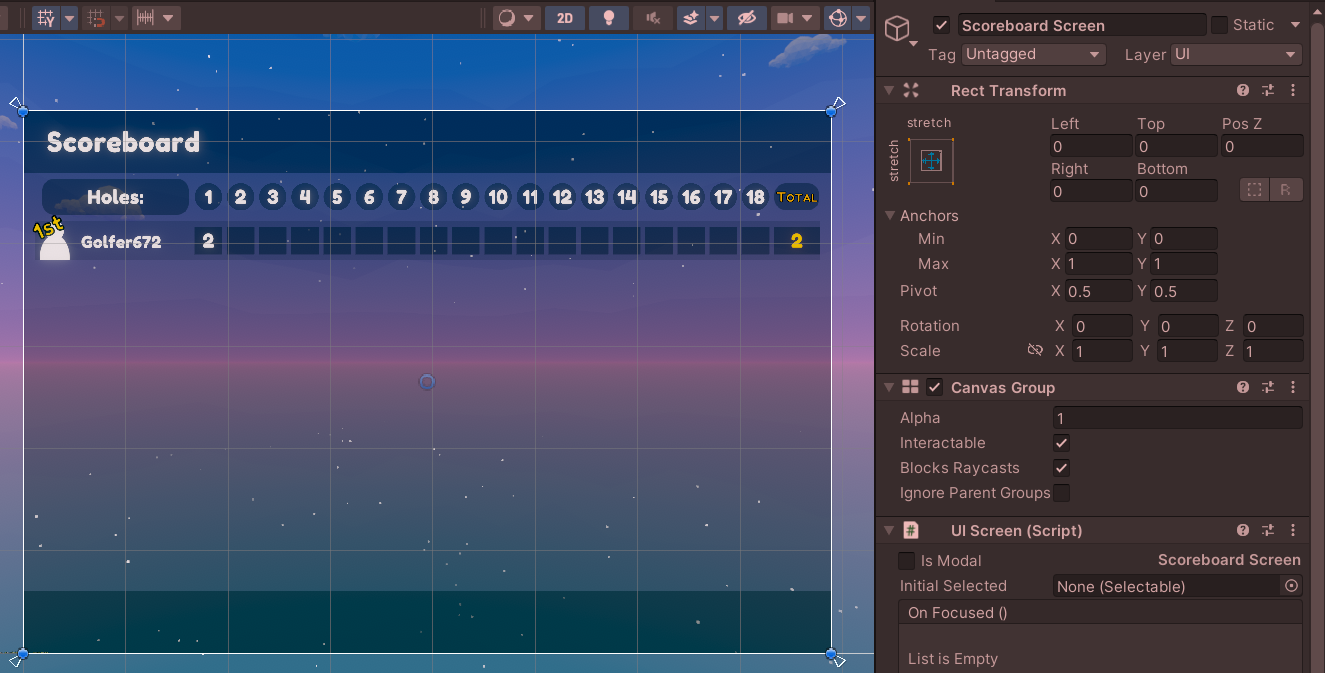Enable the Static checkbox
Screen dimensions: 1325x673
click(x=1219, y=25)
